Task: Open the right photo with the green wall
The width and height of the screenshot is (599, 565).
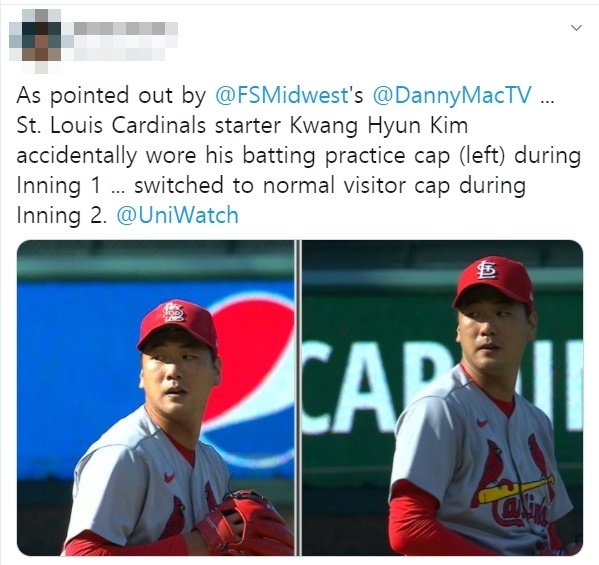Action: pos(442,398)
